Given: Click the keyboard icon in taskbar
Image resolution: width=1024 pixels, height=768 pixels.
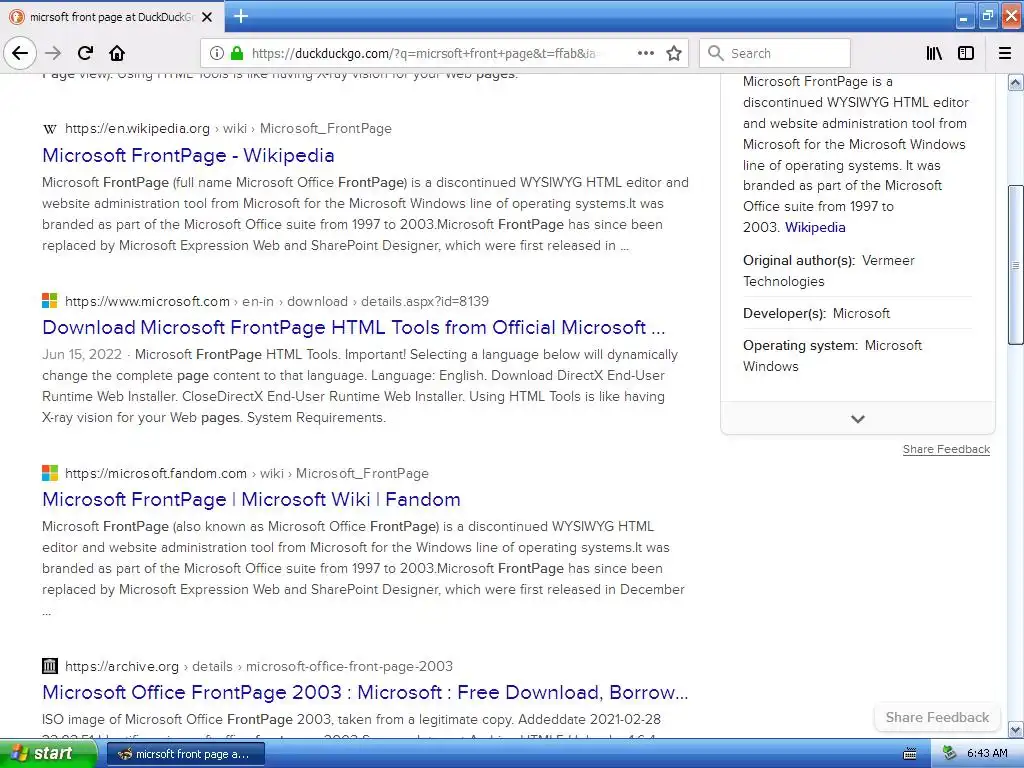Looking at the screenshot, I should click(x=910, y=754).
